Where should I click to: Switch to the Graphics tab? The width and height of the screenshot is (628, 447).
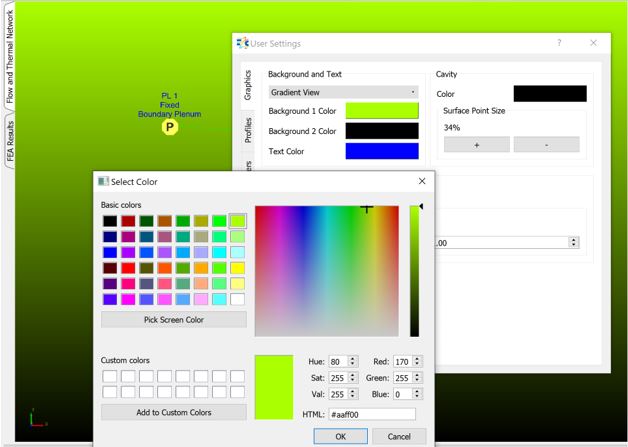click(247, 86)
